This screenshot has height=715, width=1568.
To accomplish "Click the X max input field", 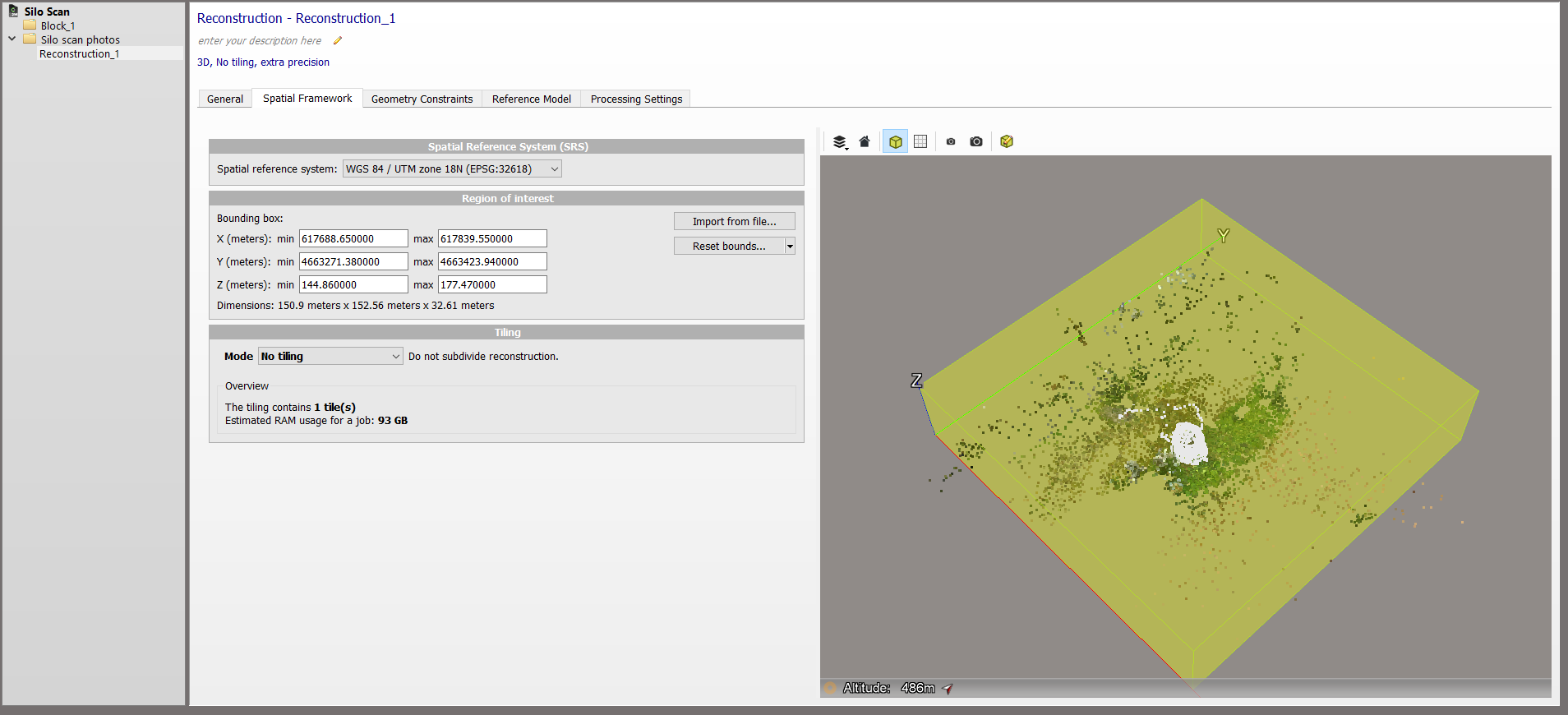I will pyautogui.click(x=492, y=238).
